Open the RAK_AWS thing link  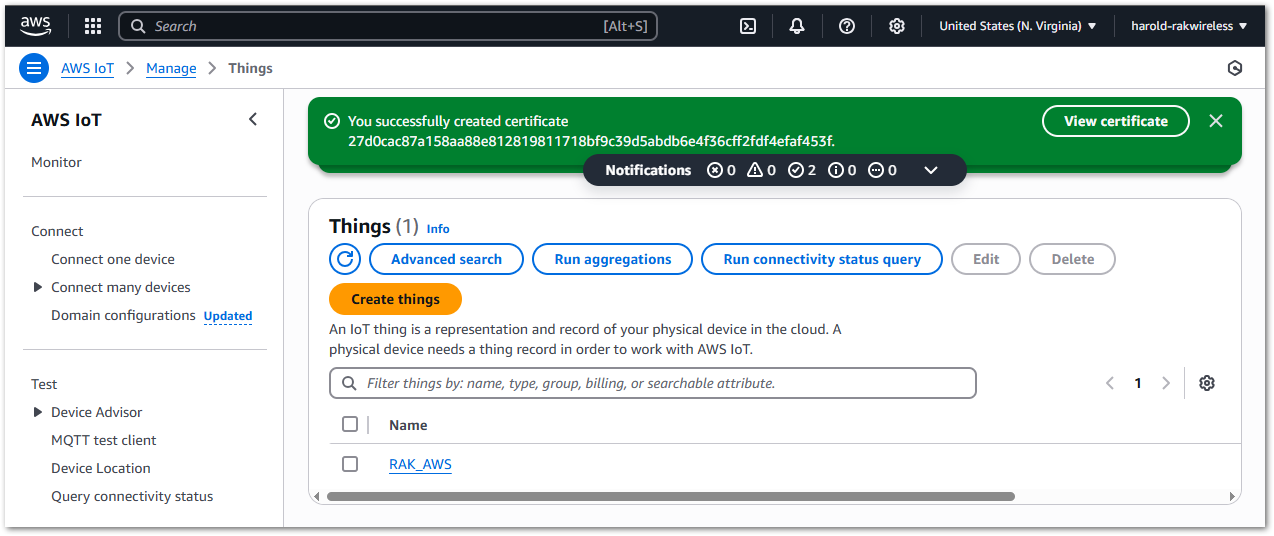pos(420,464)
